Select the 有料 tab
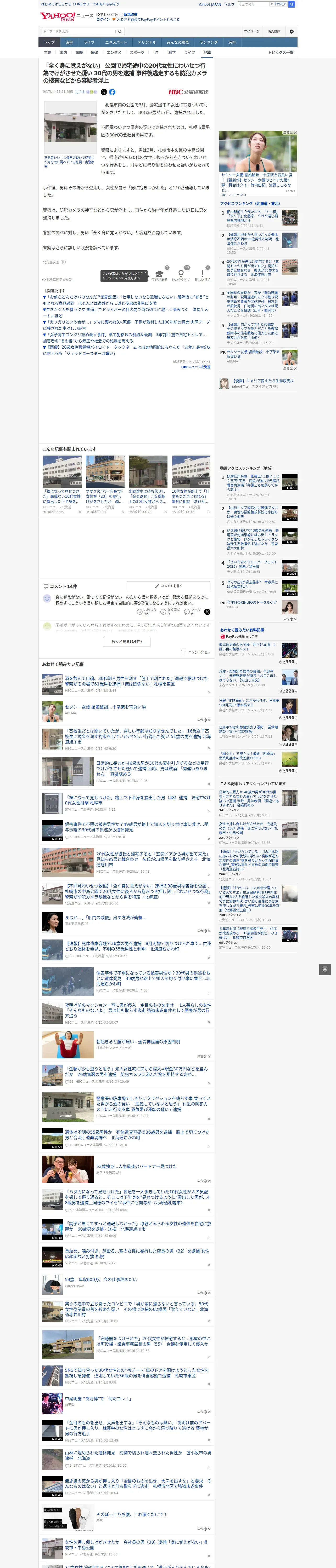 pos(232,43)
